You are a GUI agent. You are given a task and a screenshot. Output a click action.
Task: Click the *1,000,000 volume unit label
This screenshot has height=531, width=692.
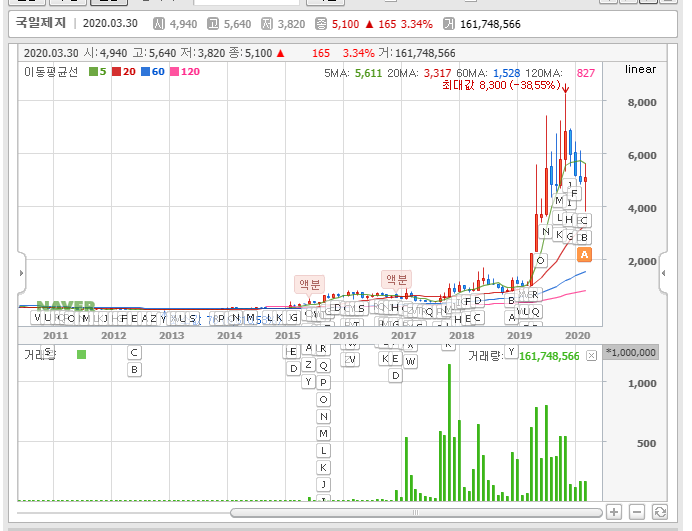click(631, 352)
